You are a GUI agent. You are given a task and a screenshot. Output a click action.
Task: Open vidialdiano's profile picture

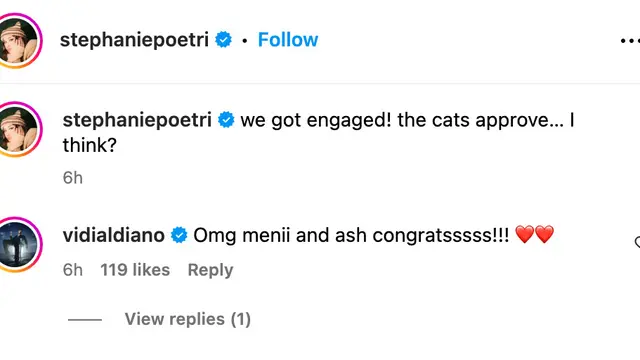(19, 244)
